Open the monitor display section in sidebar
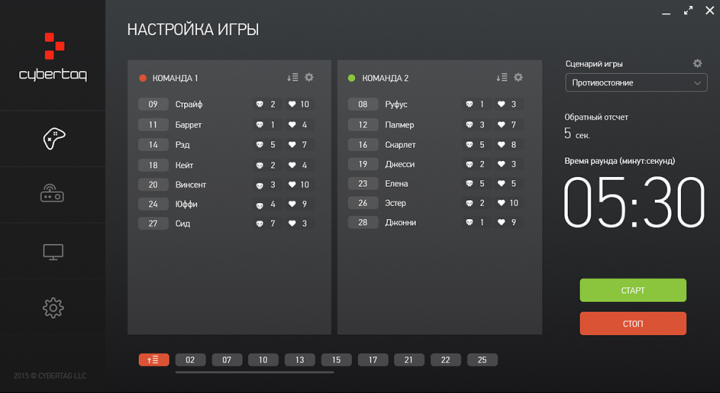The width and height of the screenshot is (720, 393). tap(53, 252)
